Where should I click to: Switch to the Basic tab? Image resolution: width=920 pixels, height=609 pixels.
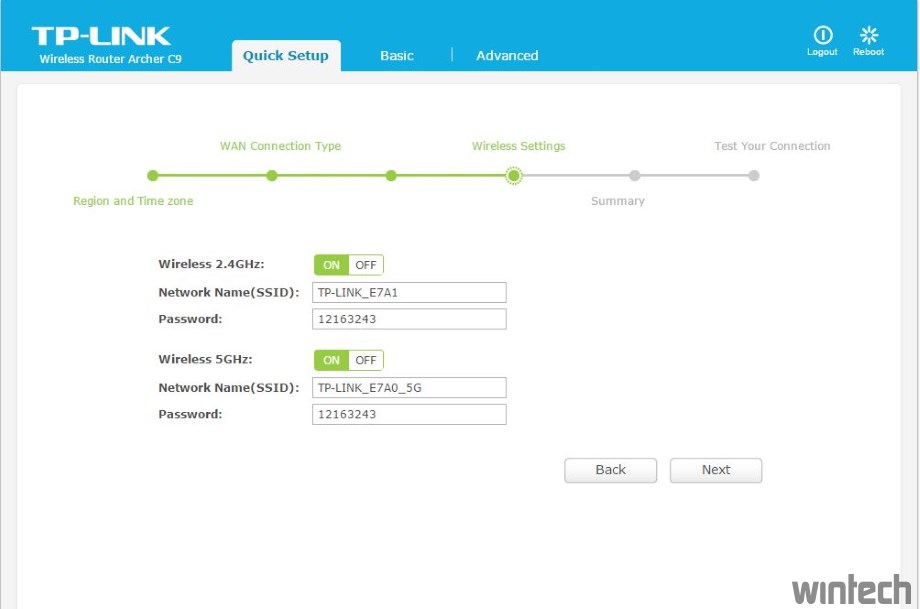tap(397, 56)
